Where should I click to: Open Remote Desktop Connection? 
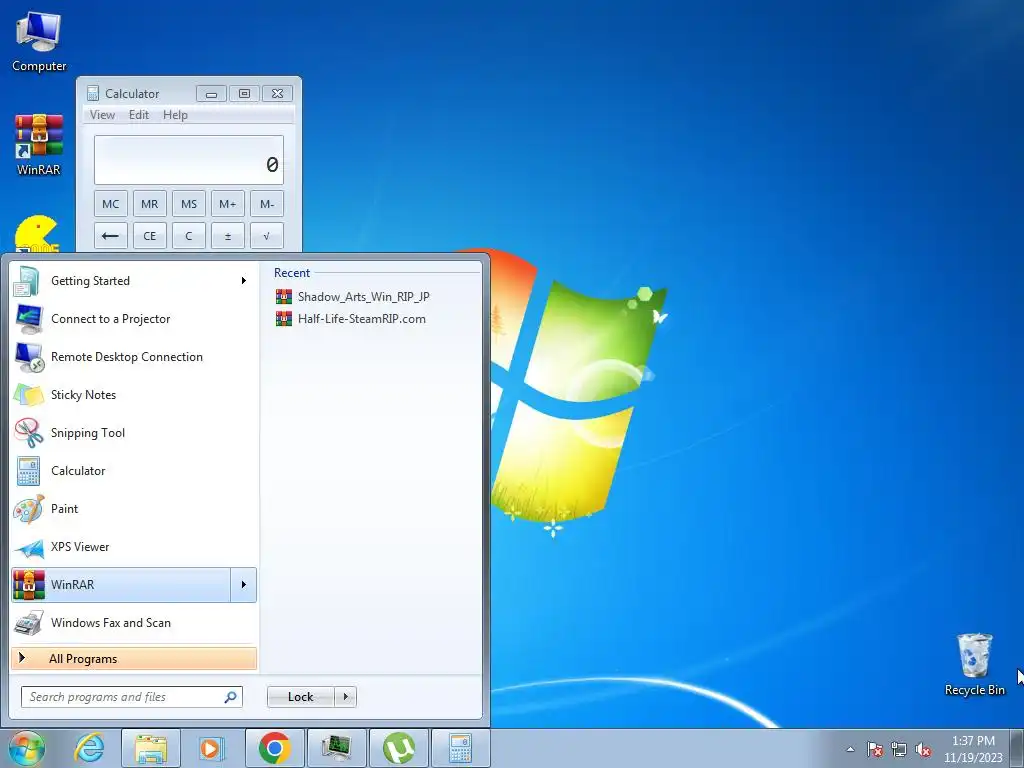[x=133, y=357]
